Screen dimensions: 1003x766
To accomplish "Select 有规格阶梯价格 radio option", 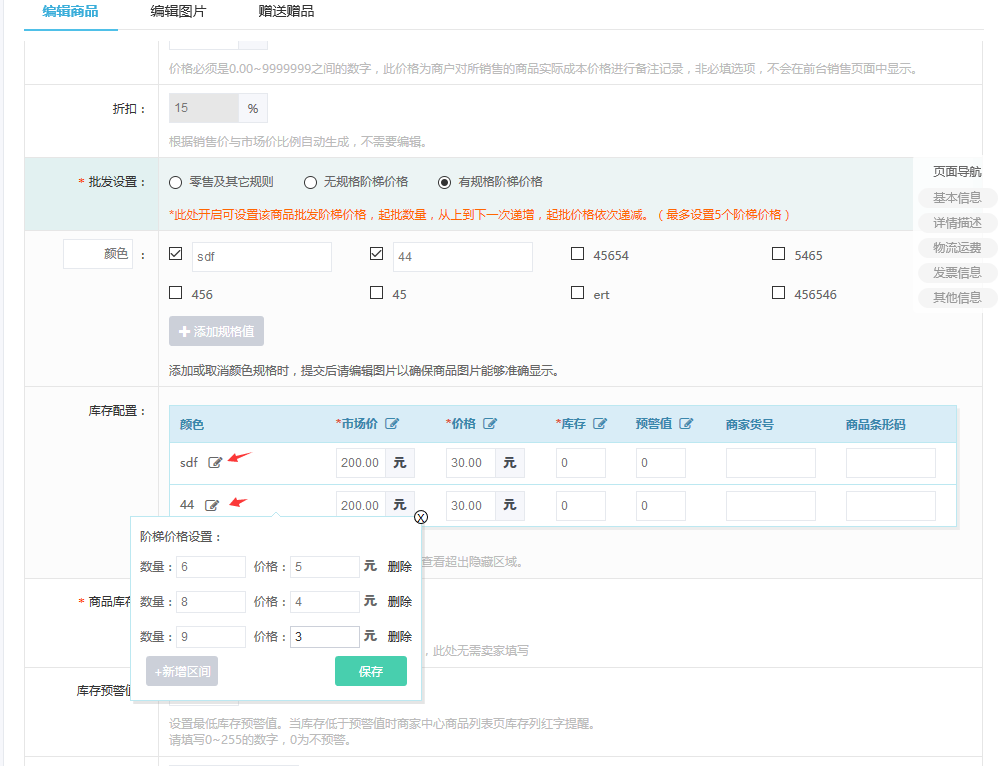I will click(444, 182).
